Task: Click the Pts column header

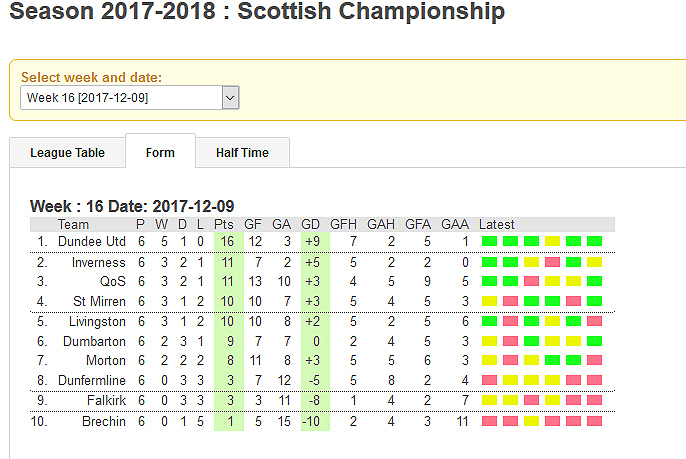Action: (224, 224)
